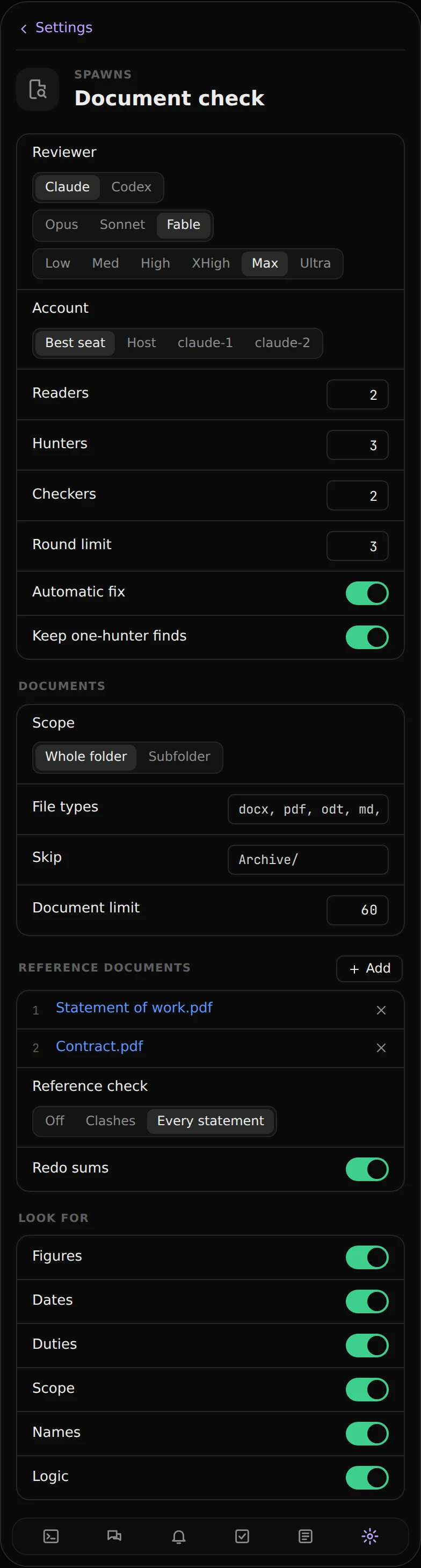This screenshot has width=421, height=1568.
Task: Set scope to Subfolder
Action: (179, 757)
